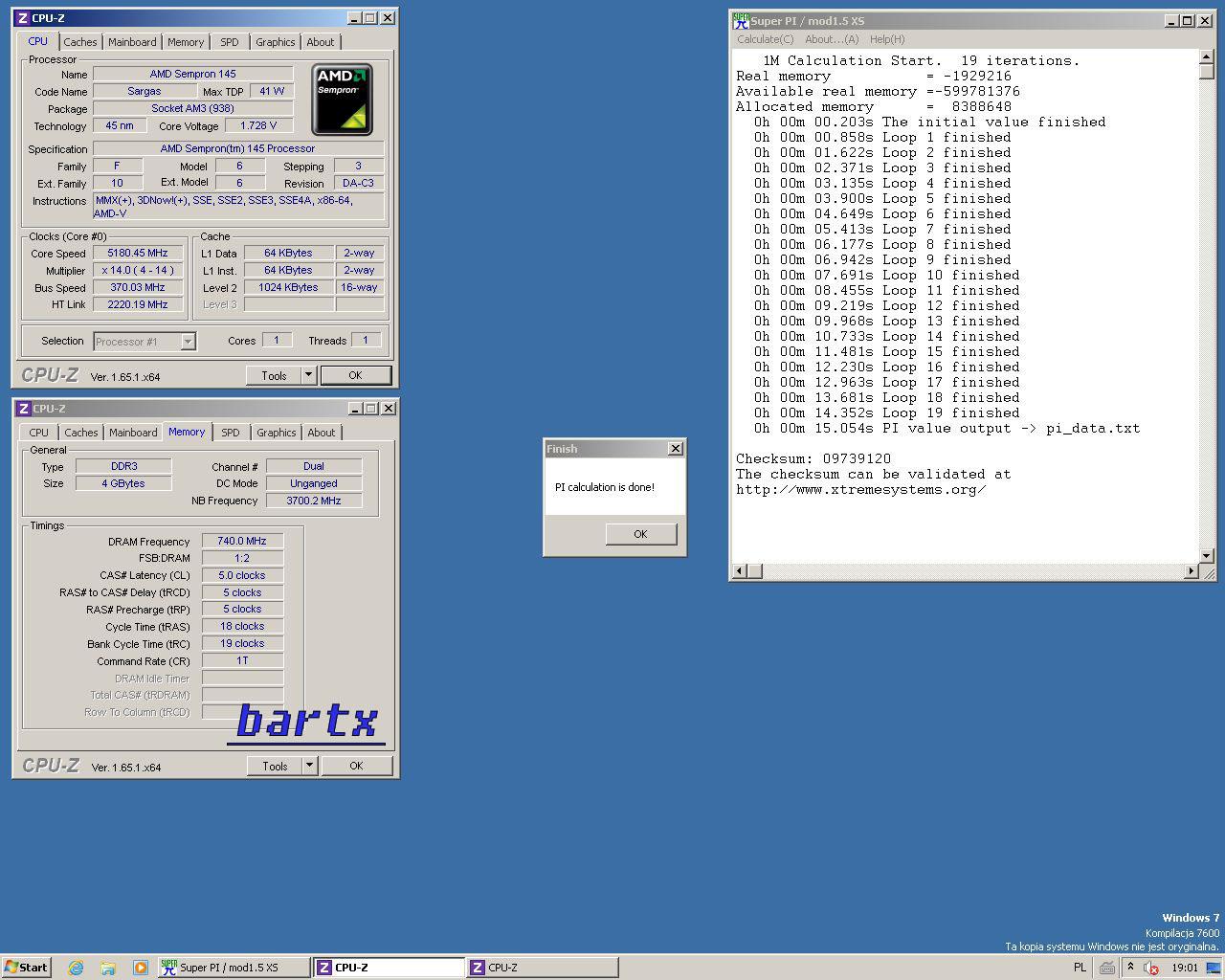1225x980 pixels.
Task: Switch to the first CPU-Z taskbar button
Action: 388,968
